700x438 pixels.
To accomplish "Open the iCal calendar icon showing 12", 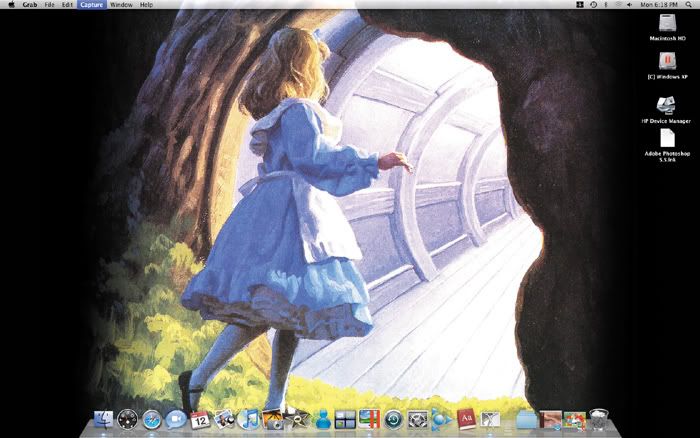I will click(200, 420).
